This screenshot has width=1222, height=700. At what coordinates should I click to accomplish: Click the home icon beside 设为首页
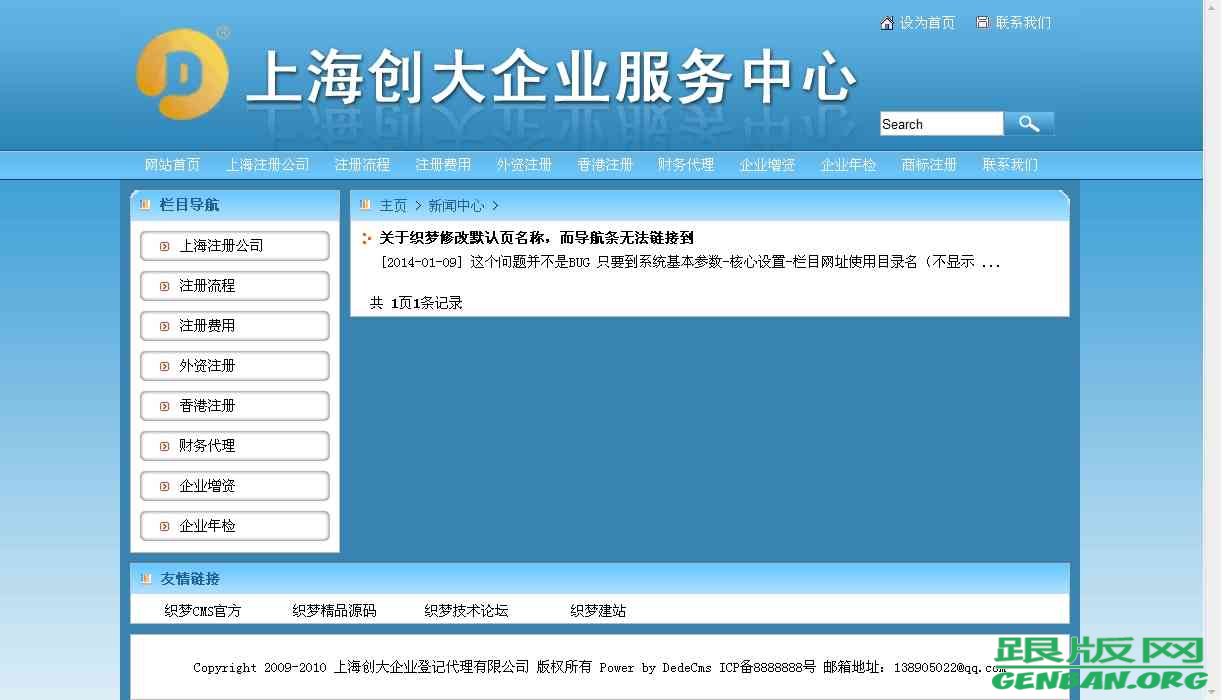[886, 22]
